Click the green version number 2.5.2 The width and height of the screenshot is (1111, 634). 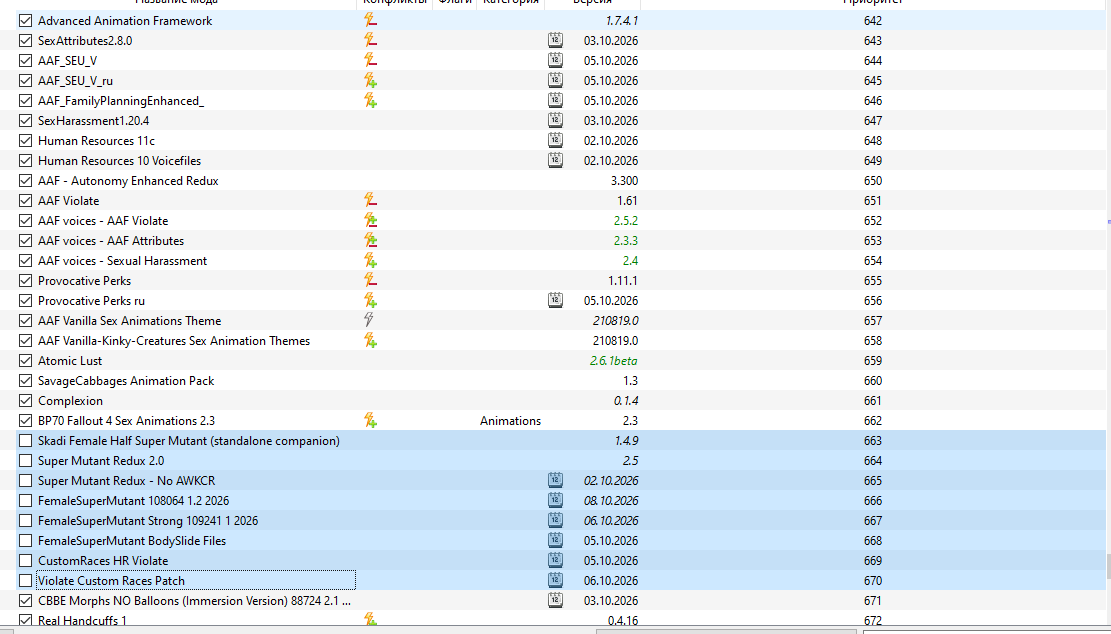click(626, 220)
